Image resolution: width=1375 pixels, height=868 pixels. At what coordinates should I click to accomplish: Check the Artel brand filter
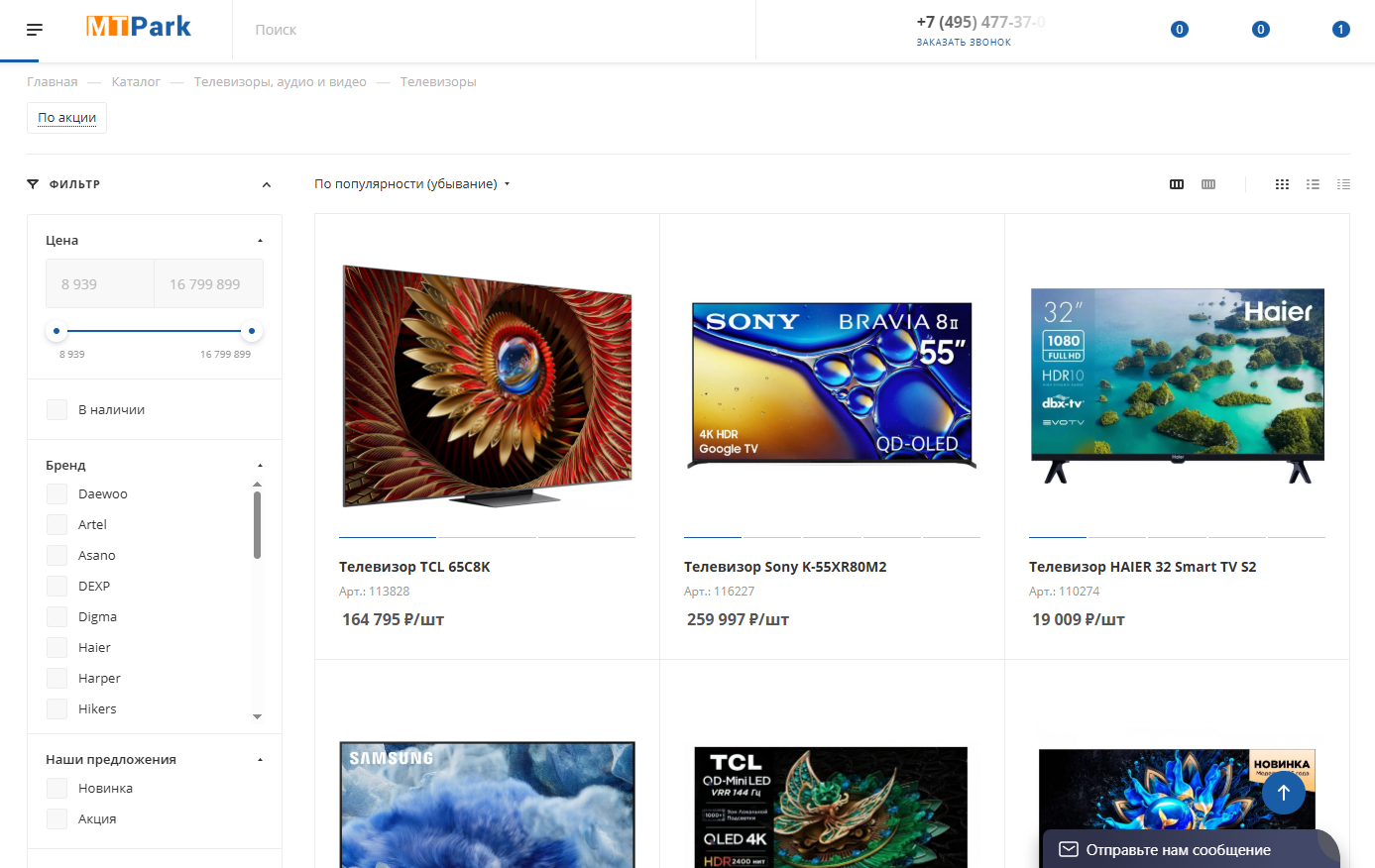(57, 524)
